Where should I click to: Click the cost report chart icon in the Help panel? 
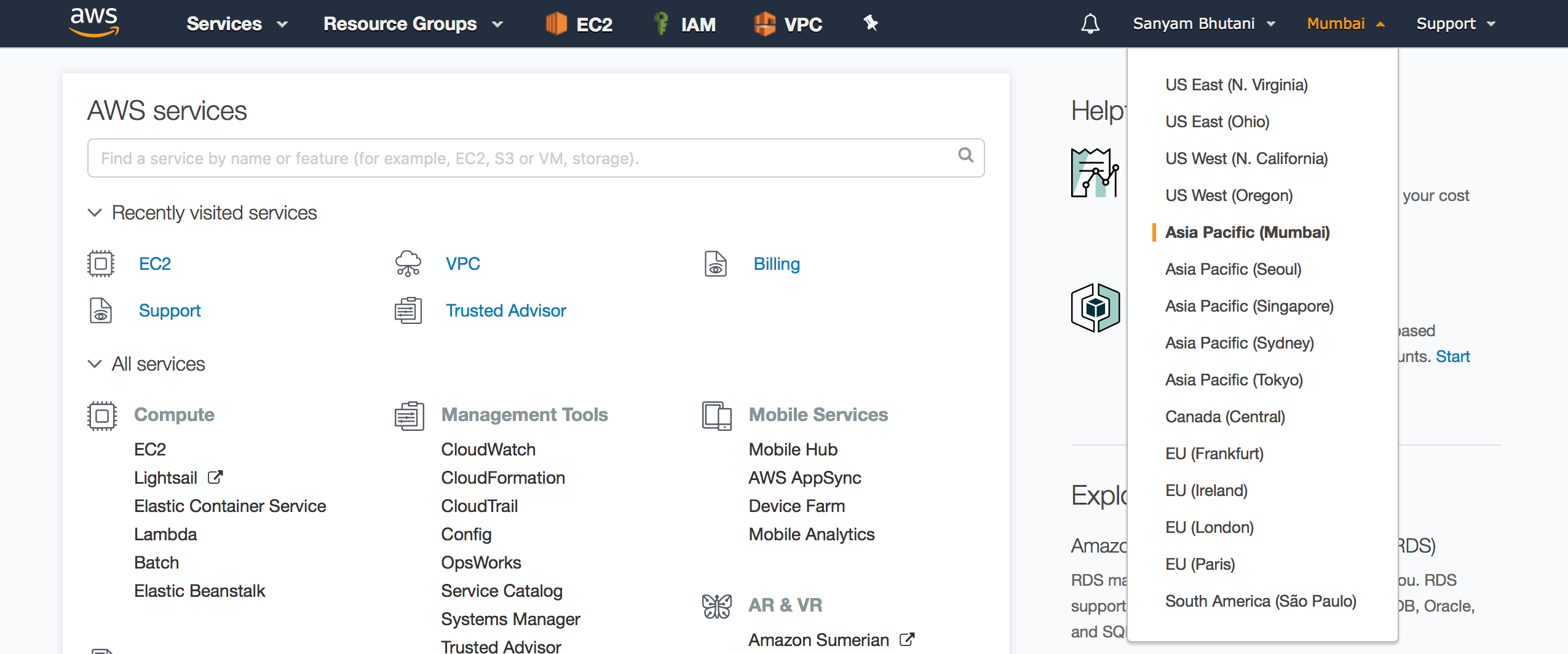pyautogui.click(x=1095, y=173)
